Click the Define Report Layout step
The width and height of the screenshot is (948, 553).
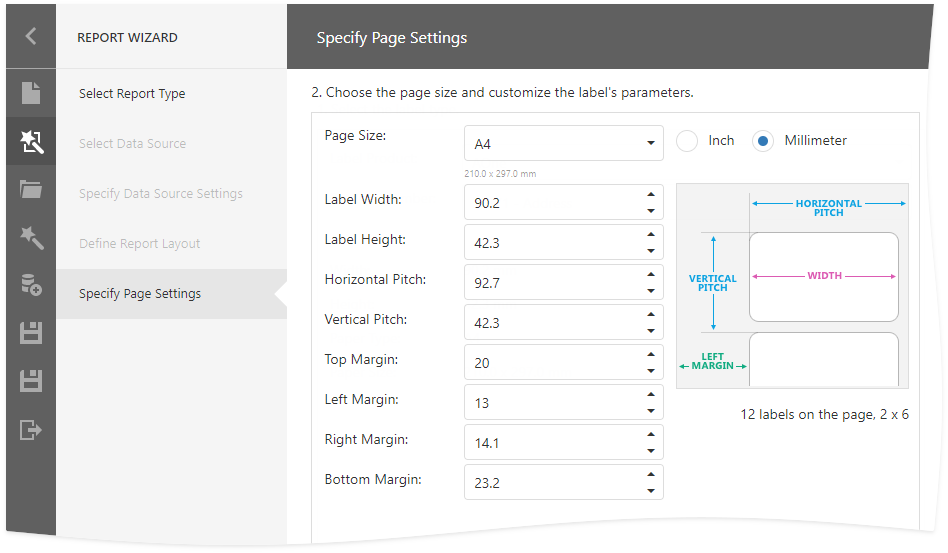(x=139, y=244)
